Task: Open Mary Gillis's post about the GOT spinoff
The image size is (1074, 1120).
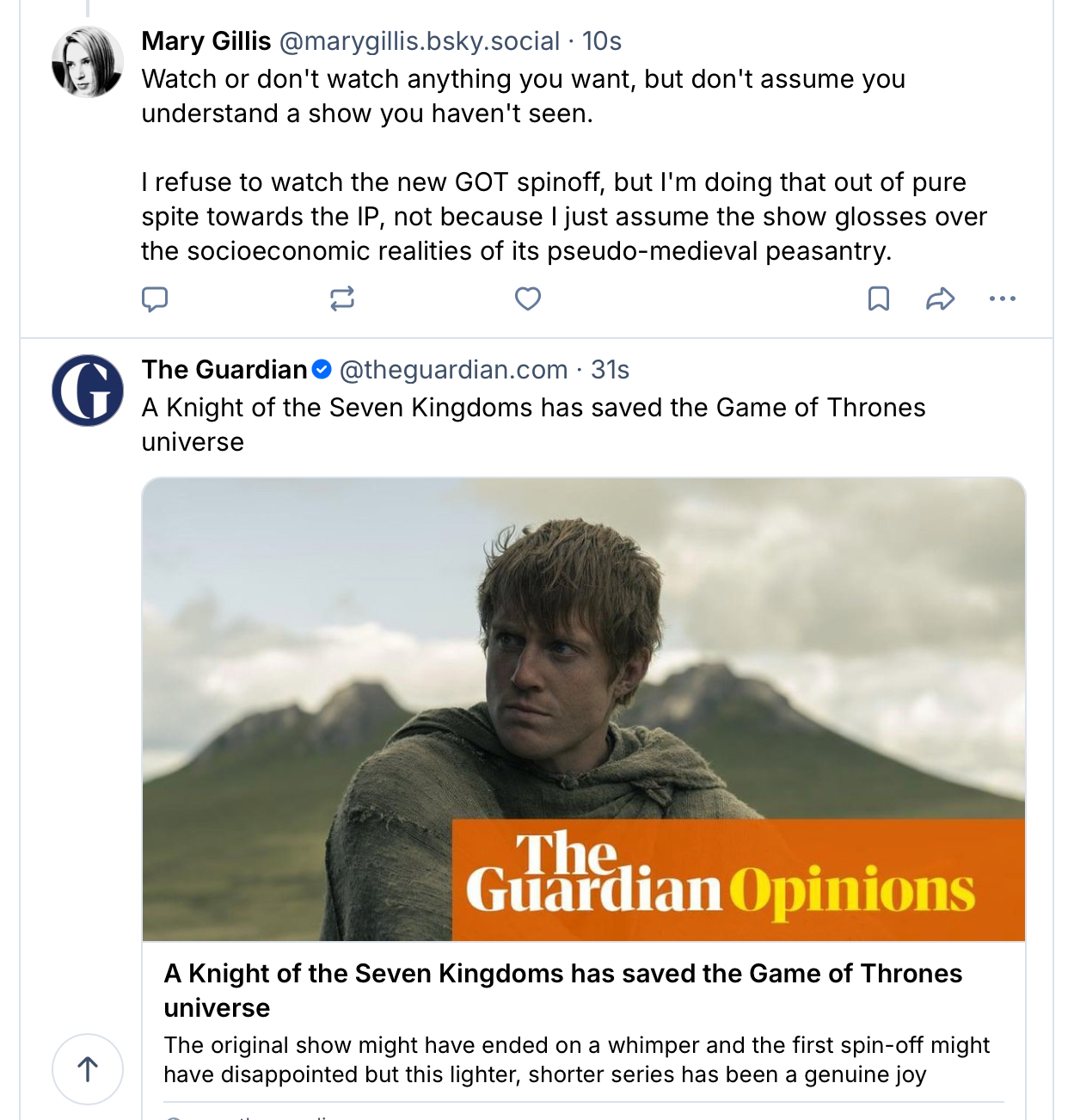Action: (563, 217)
